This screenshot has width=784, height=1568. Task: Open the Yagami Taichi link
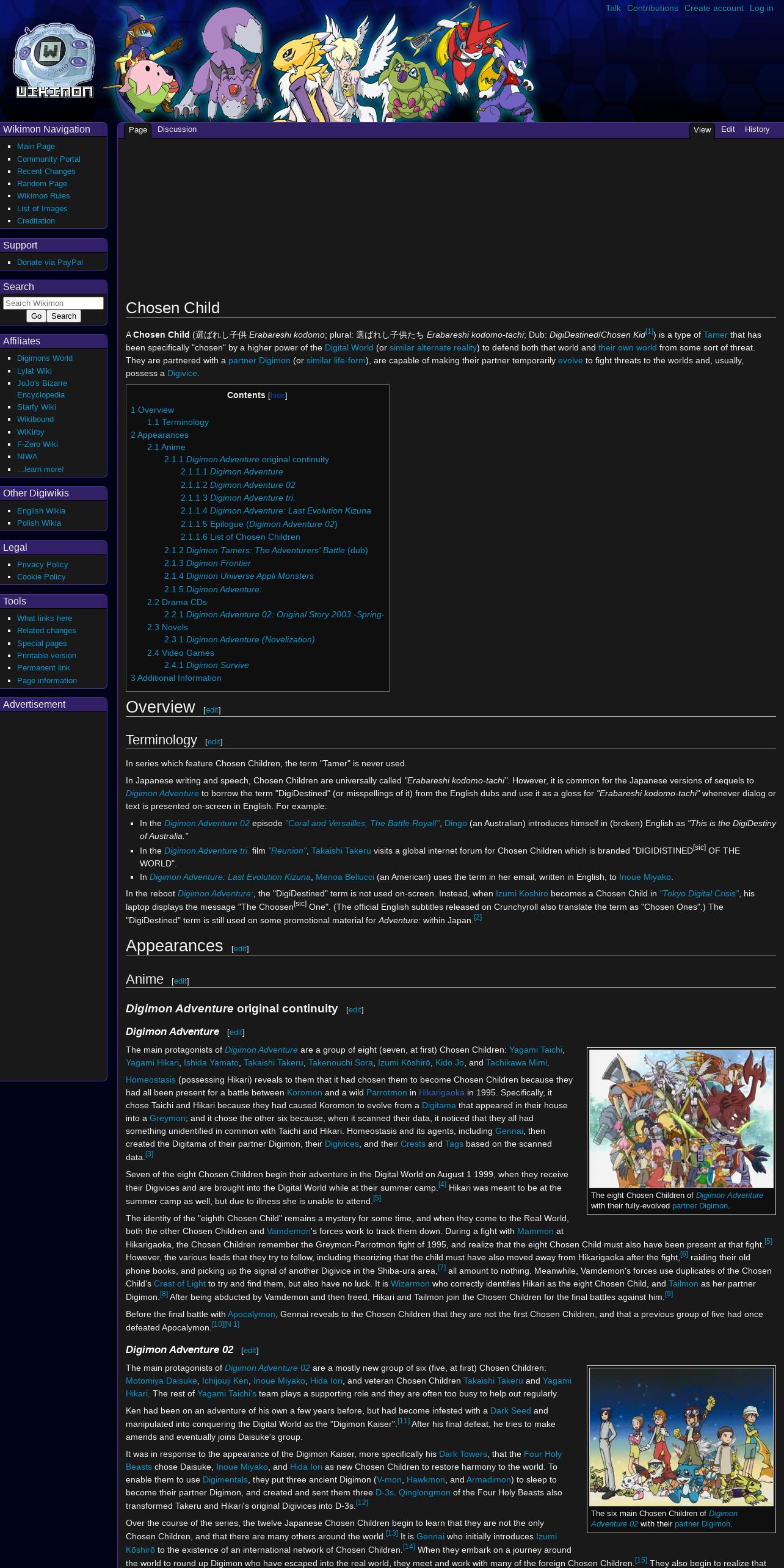tap(536, 1050)
